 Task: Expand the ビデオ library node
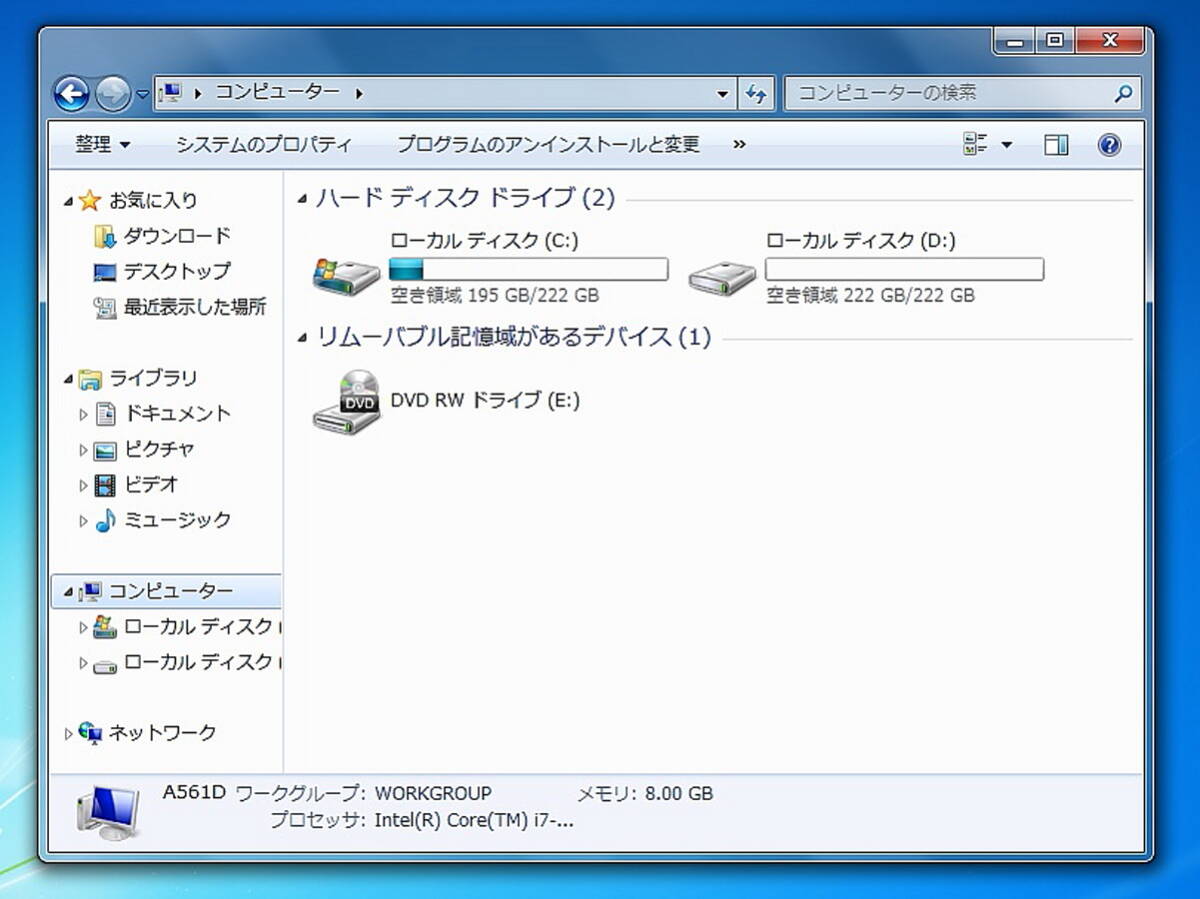coord(84,485)
